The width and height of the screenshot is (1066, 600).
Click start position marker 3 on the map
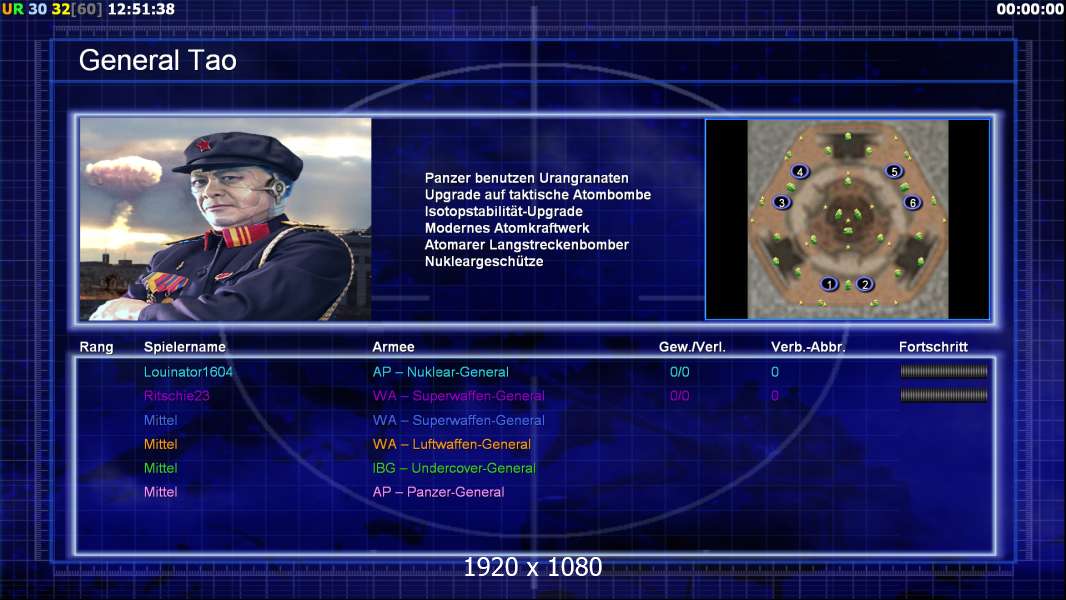[x=782, y=202]
